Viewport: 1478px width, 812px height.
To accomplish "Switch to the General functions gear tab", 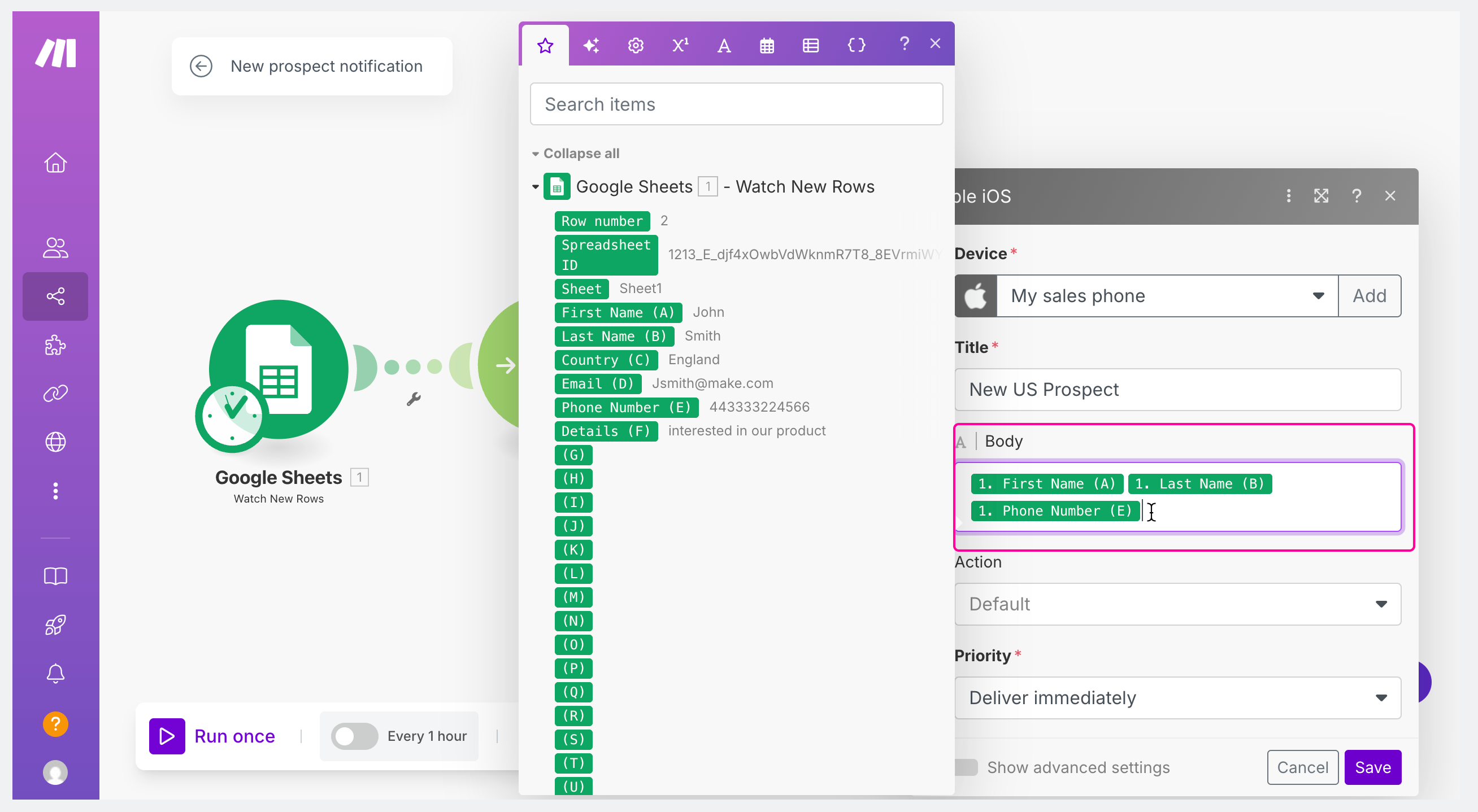I will tap(635, 45).
